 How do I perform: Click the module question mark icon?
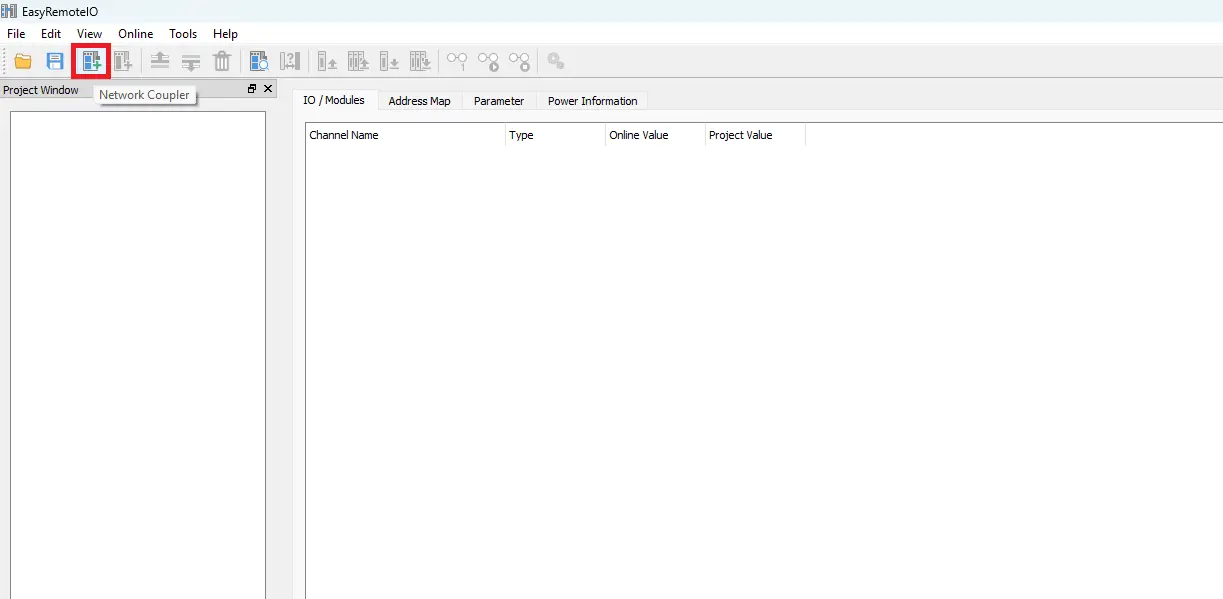290,61
